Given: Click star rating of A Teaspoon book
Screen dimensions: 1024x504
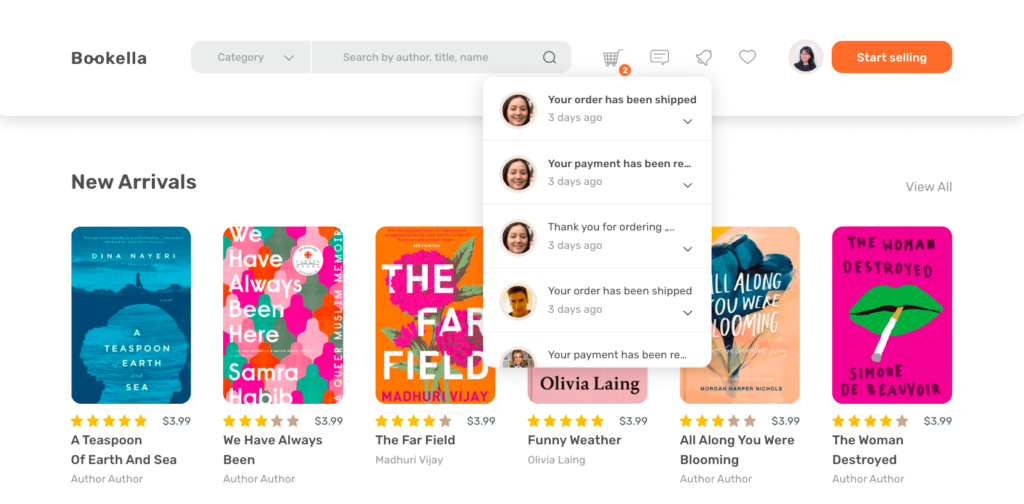Looking at the screenshot, I should click(x=109, y=421).
